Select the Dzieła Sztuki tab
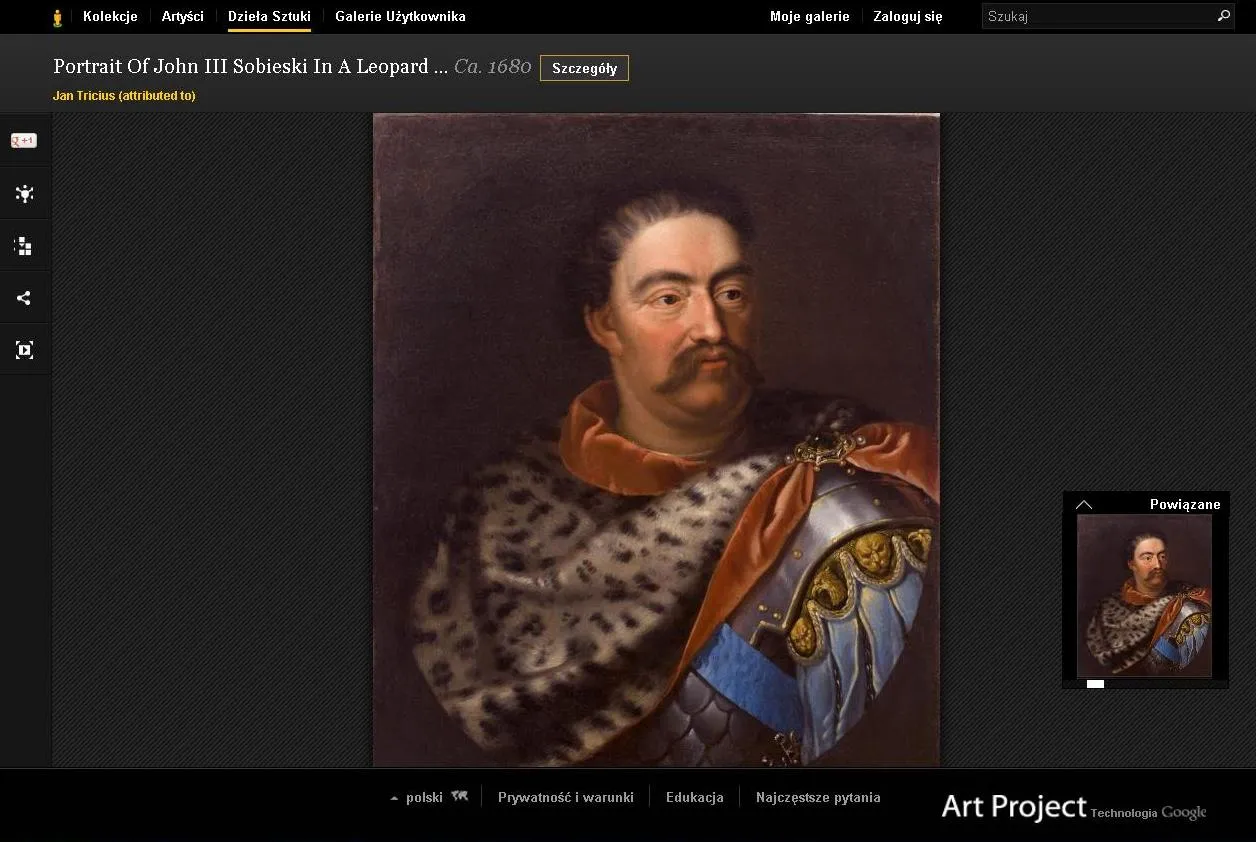This screenshot has height=842, width=1256. (269, 16)
